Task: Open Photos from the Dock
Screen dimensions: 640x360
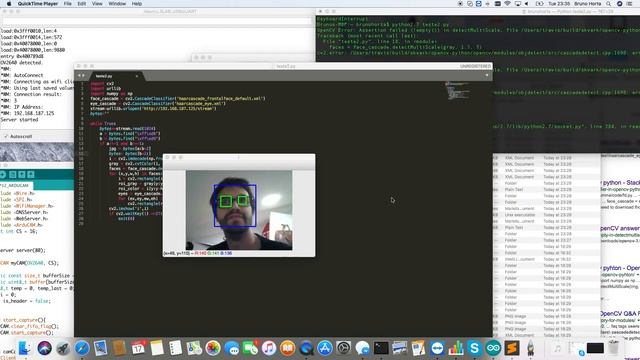Action: [213, 348]
